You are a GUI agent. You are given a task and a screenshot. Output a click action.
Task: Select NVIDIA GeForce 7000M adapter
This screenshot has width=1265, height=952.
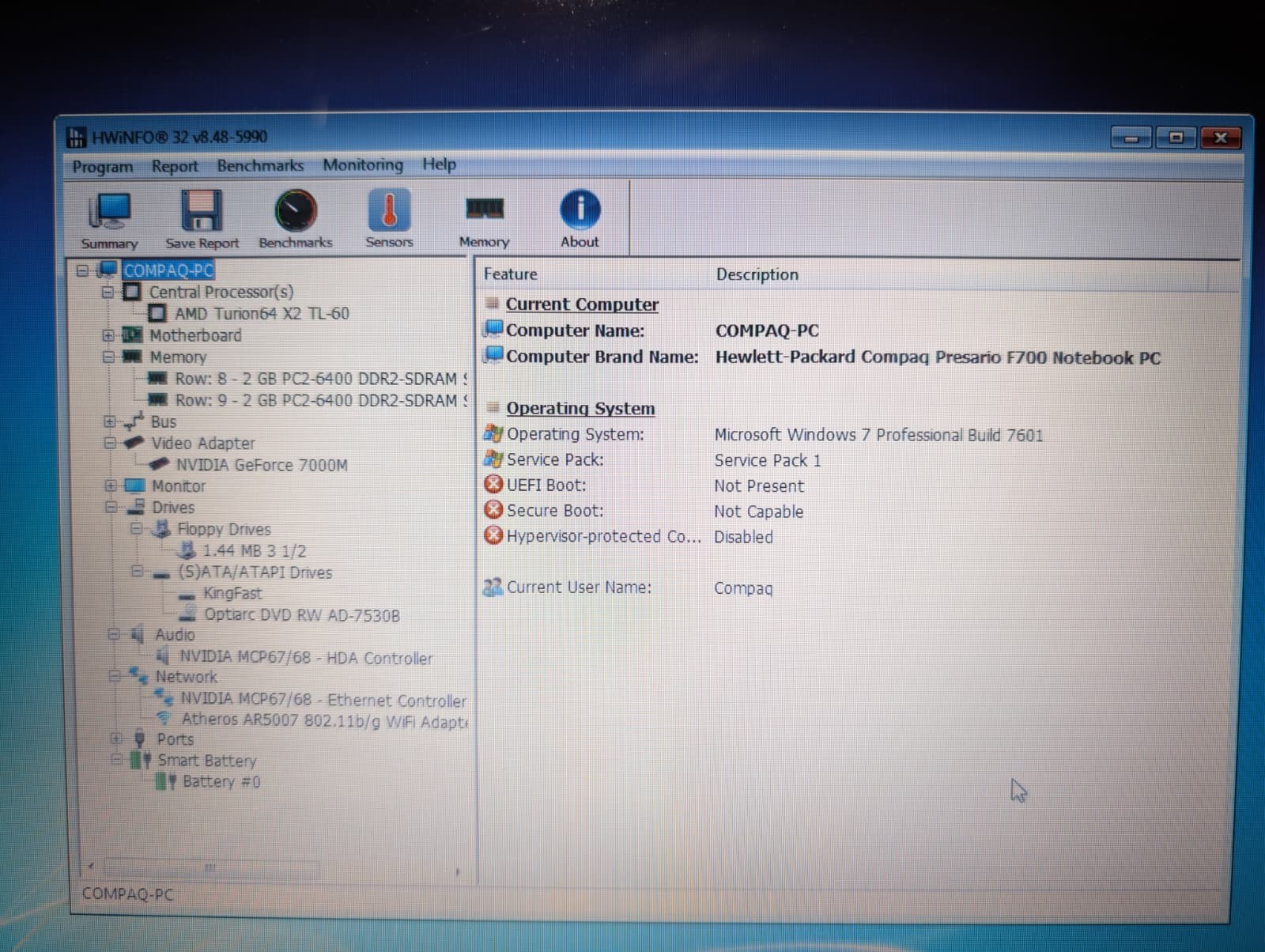(x=262, y=465)
